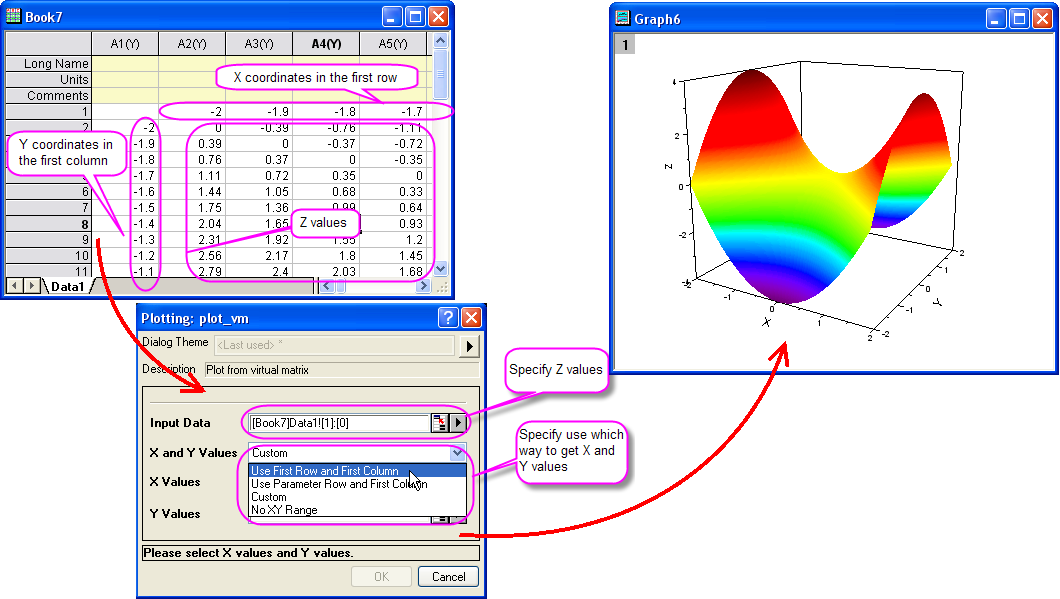Click the Book7 window icon
Screen dimensions: 1060x599
click(14, 16)
